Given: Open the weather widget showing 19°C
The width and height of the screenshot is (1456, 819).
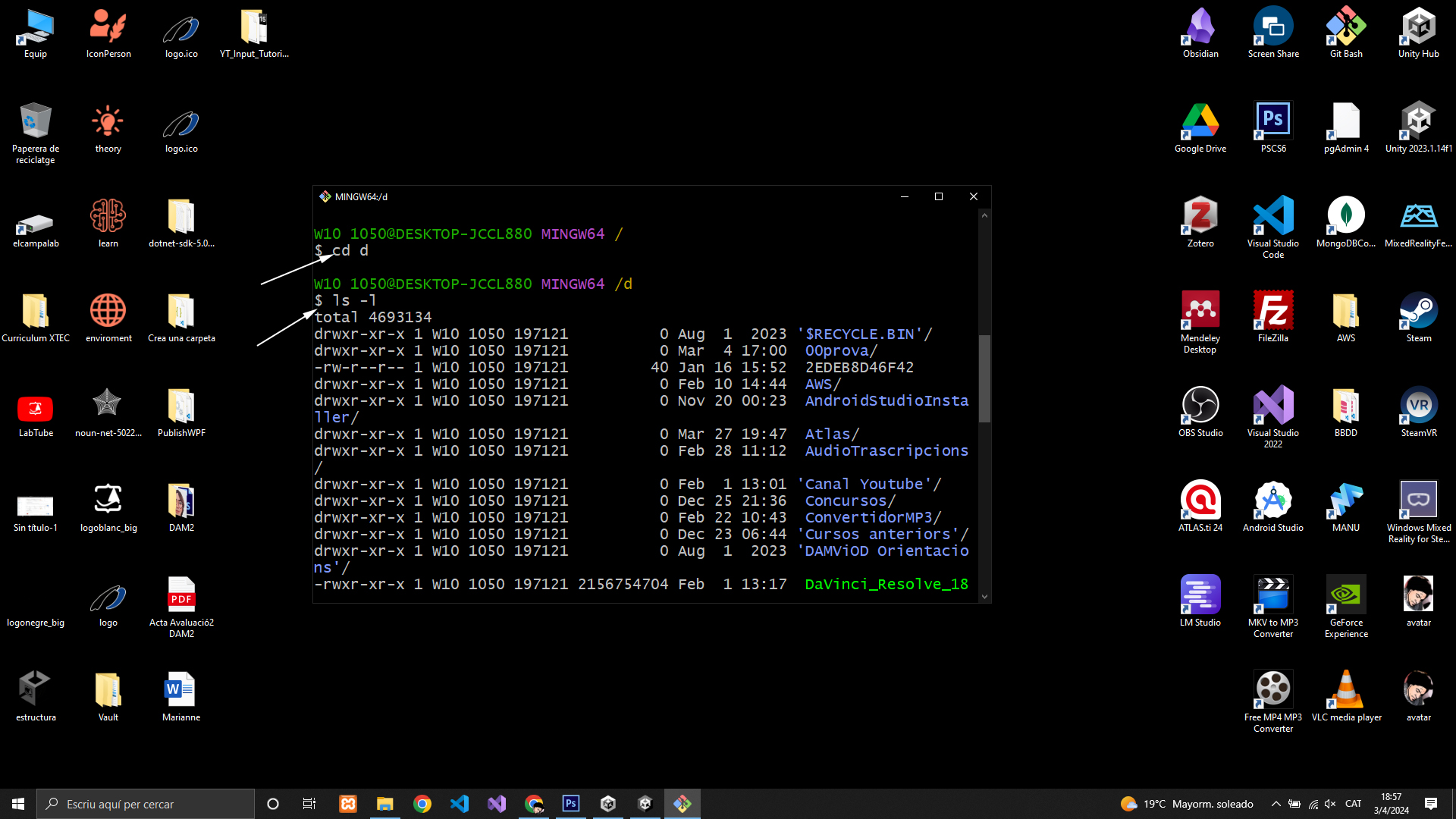Looking at the screenshot, I should point(1187,804).
